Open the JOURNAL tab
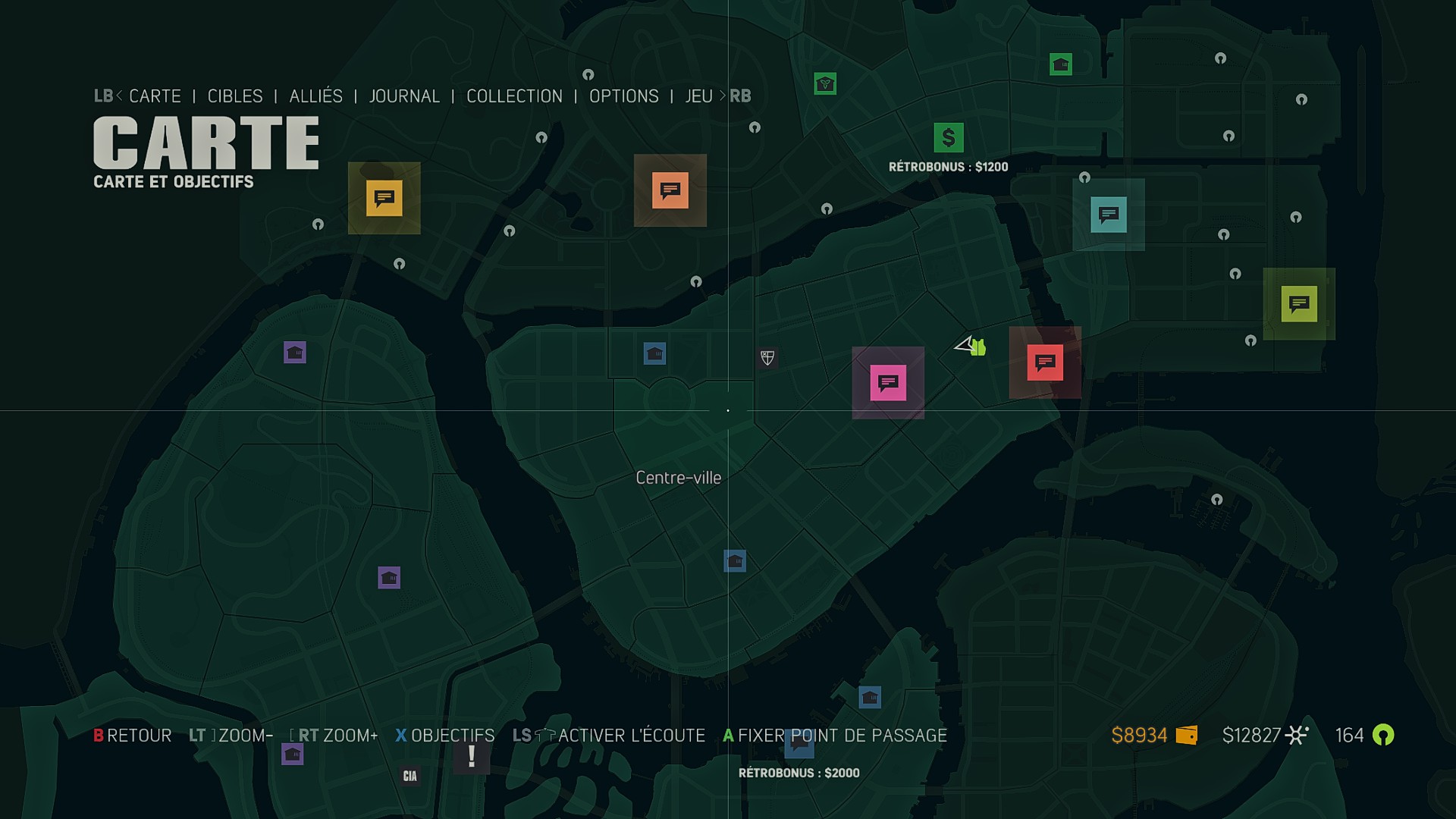Viewport: 1456px width, 819px height. (x=404, y=96)
